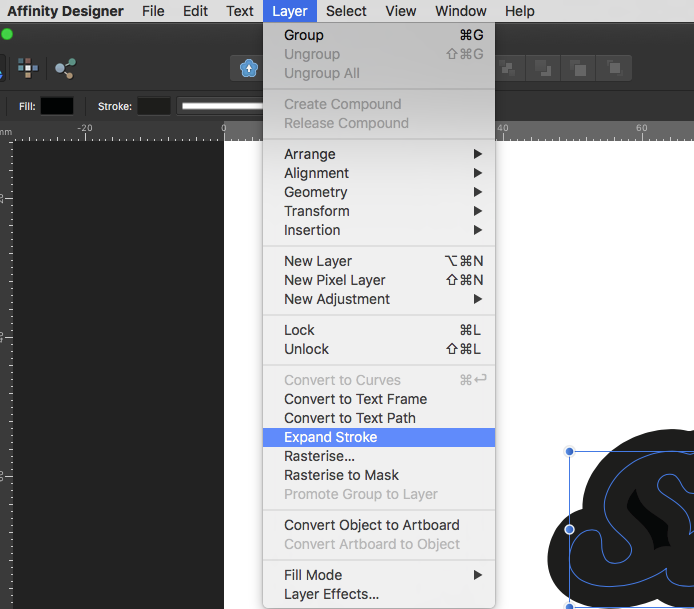Choose Convert to Text Frame
This screenshot has width=694, height=609.
pyautogui.click(x=379, y=399)
